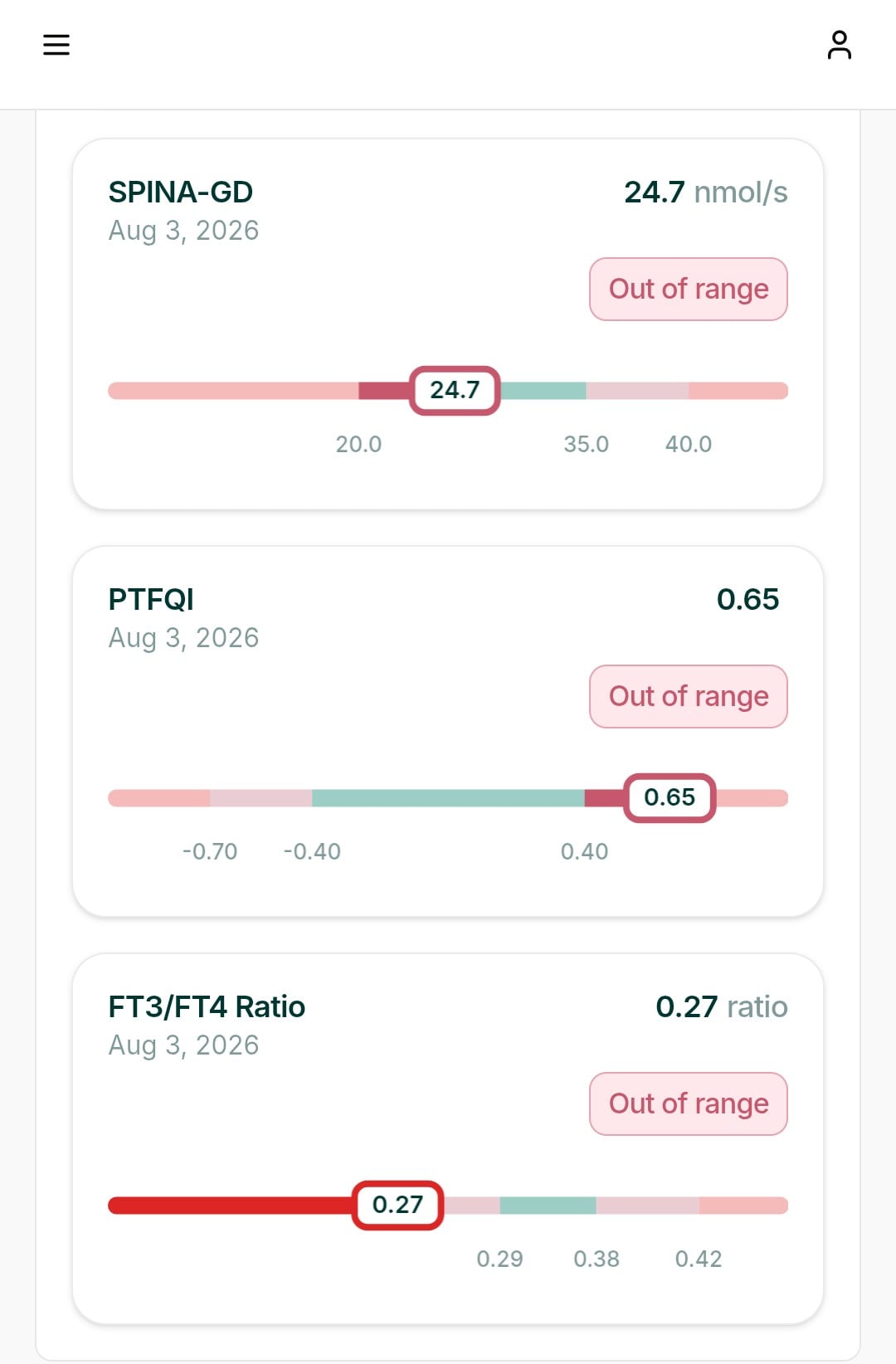Select the 0.27 marker on FT3/FT4 bar

(398, 1205)
